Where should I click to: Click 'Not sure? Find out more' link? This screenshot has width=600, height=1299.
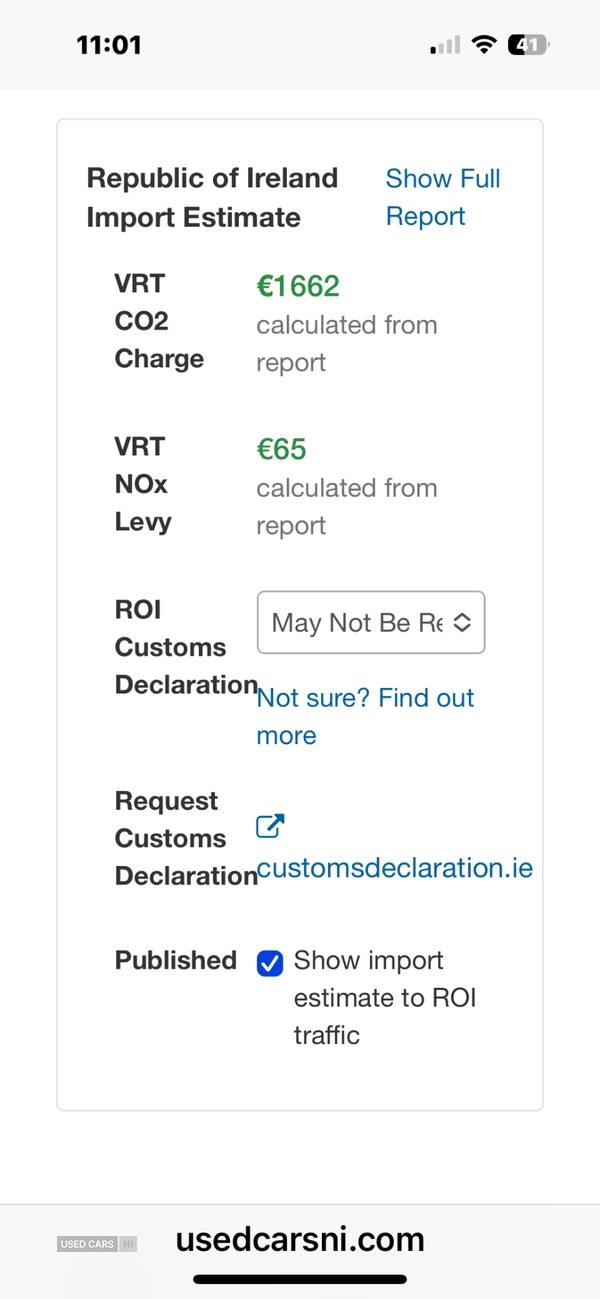(365, 716)
